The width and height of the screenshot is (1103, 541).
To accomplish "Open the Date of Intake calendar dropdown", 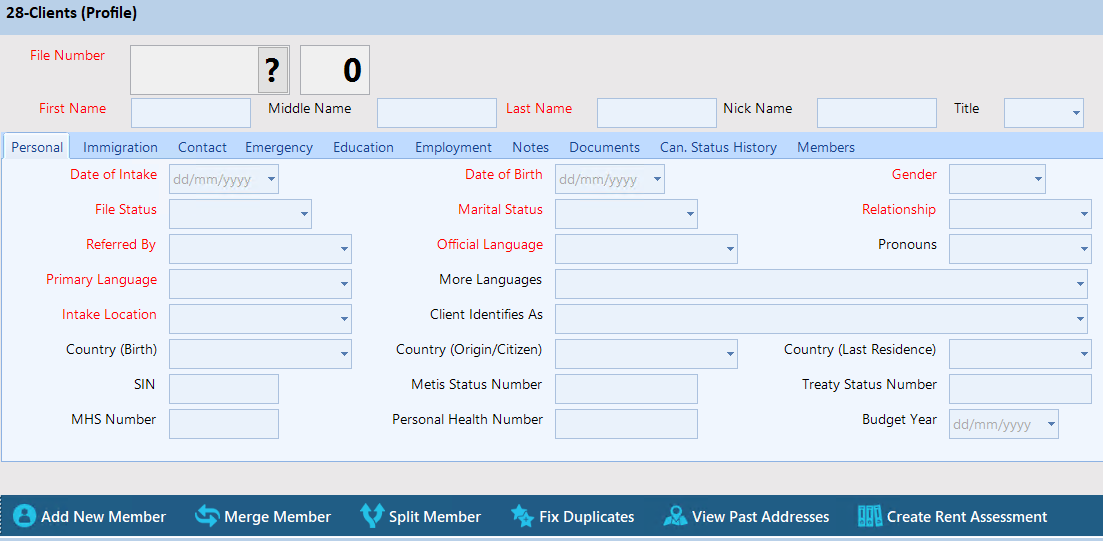I will (x=269, y=180).
